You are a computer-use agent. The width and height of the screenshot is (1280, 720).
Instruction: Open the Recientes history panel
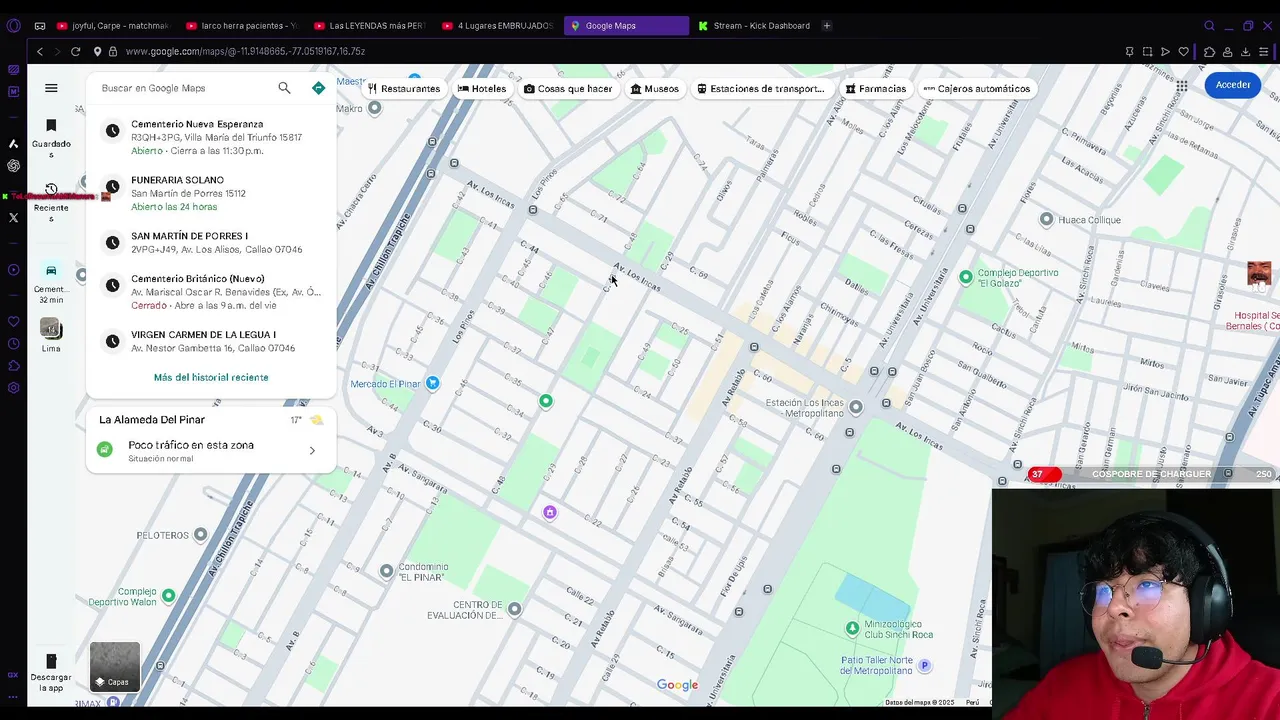click(51, 203)
